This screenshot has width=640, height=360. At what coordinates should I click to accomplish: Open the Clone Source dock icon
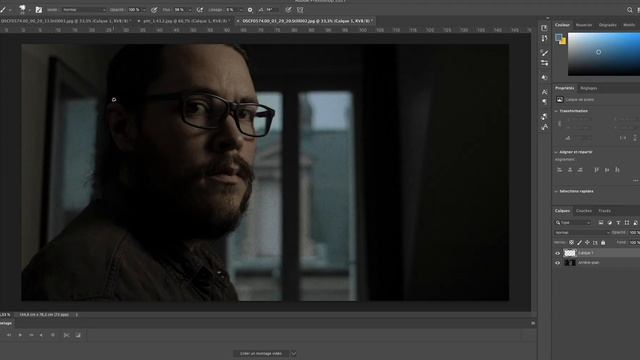544,77
